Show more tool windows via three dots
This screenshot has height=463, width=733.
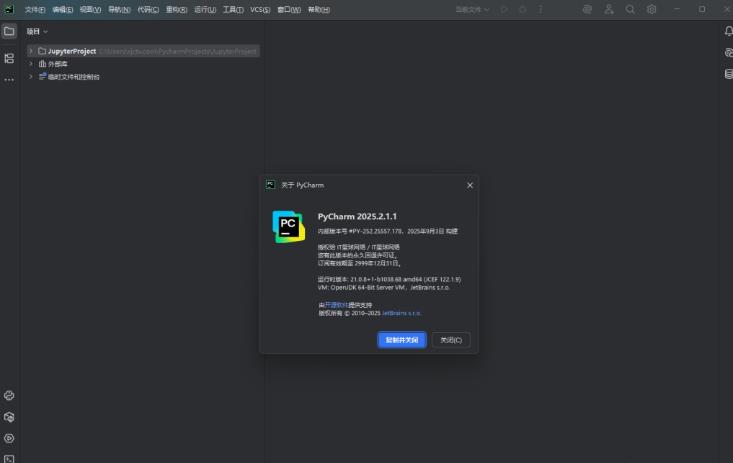[9, 80]
